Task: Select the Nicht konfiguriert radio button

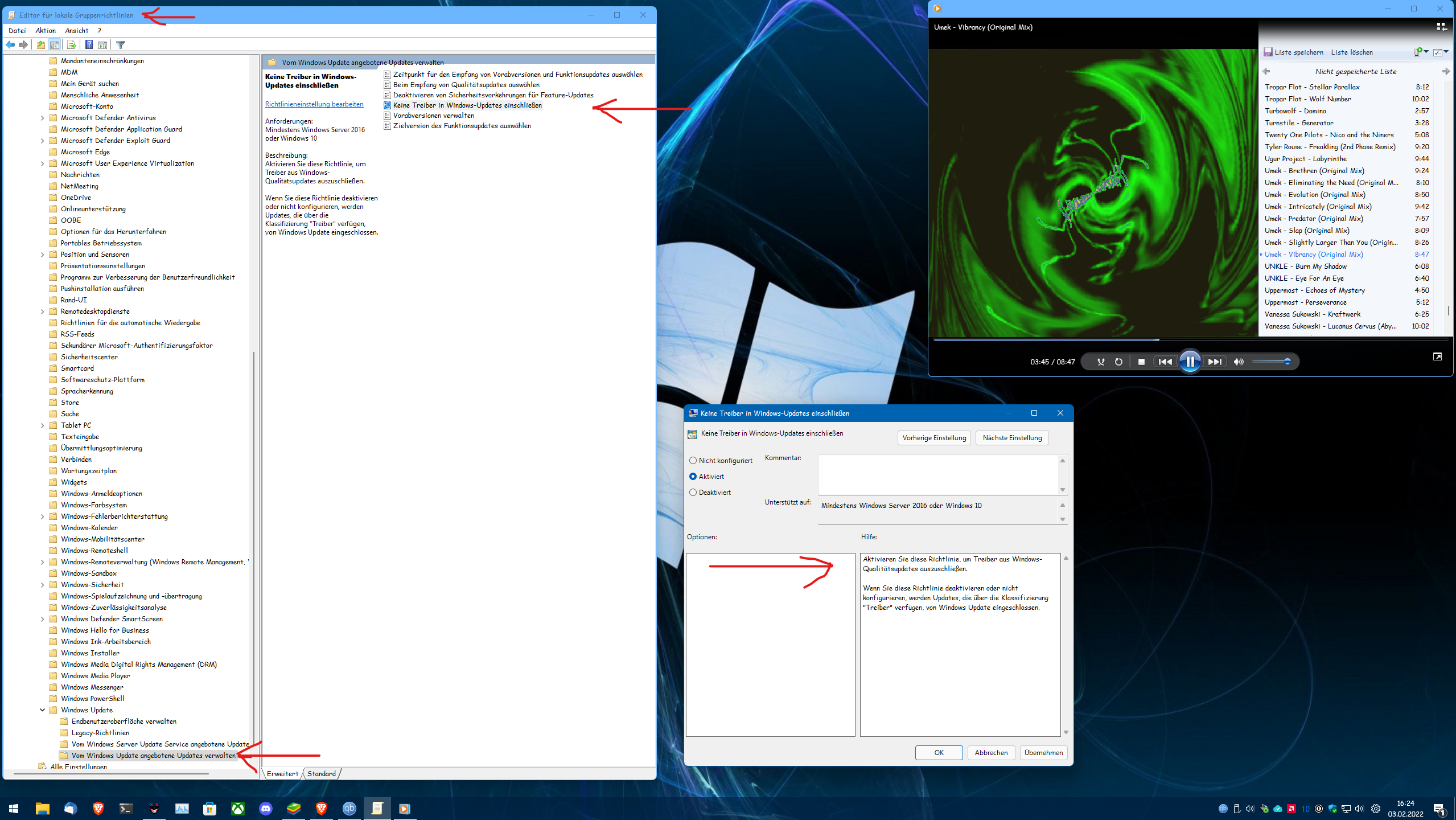Action: [693, 461]
